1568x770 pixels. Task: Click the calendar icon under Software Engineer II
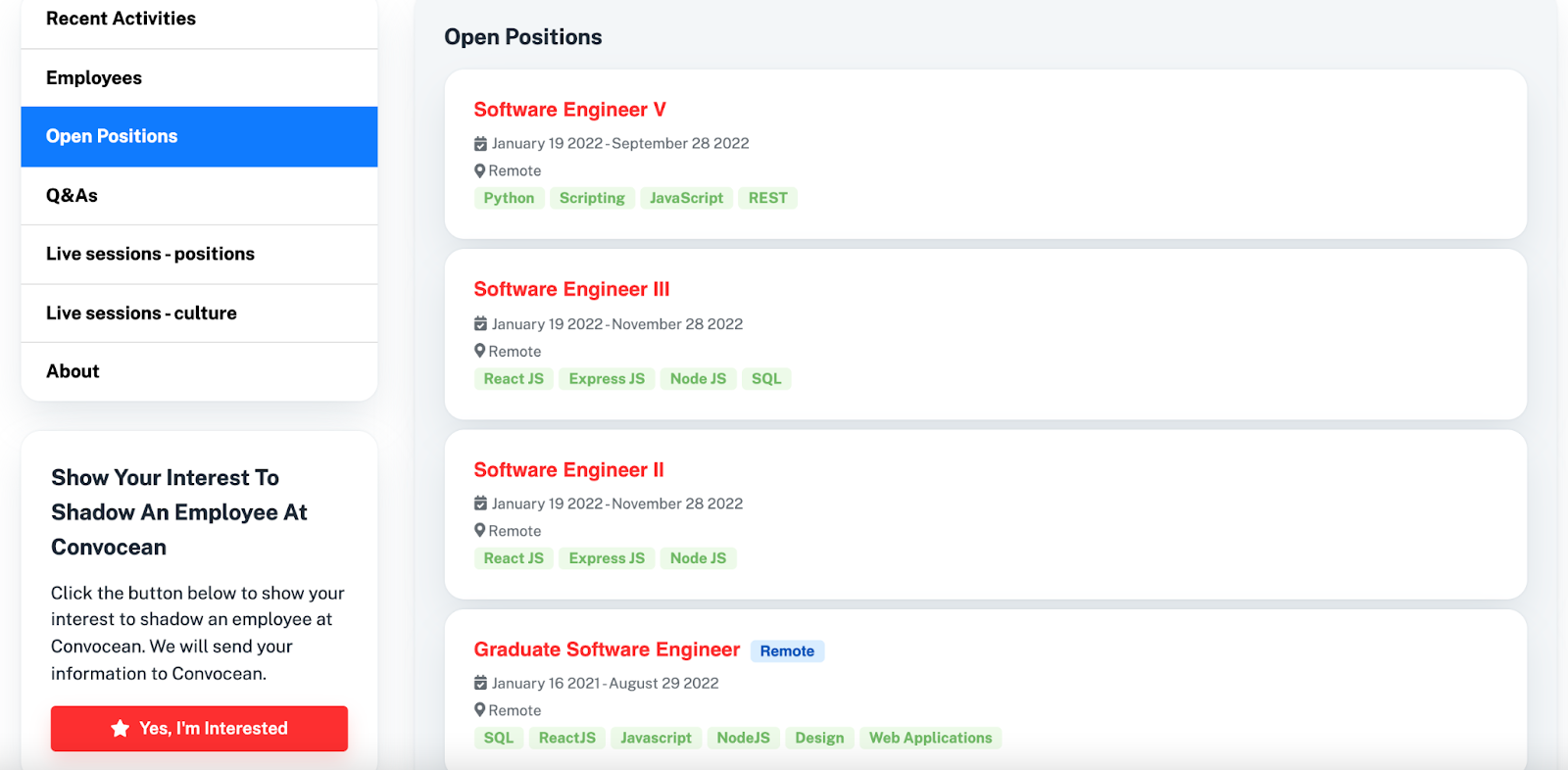coord(480,504)
